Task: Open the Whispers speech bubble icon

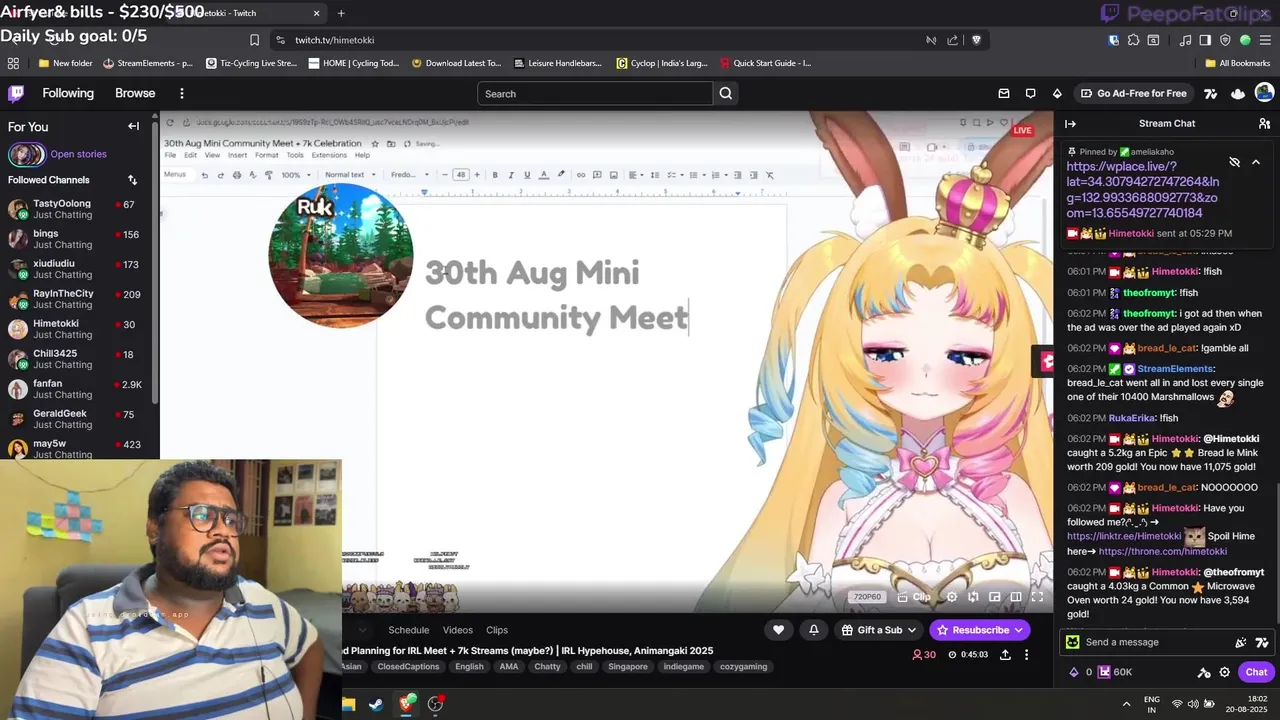Action: tap(1030, 93)
